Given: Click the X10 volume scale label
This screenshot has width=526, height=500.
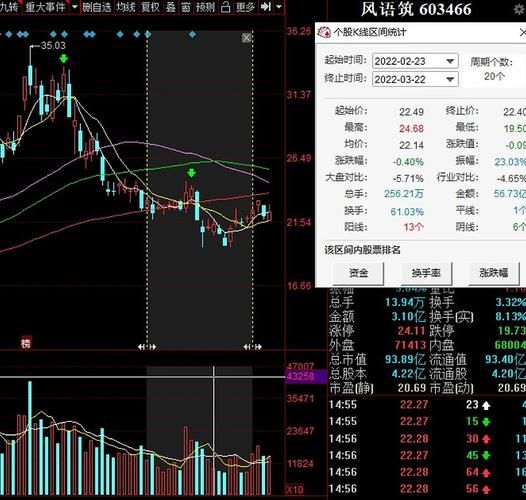Looking at the screenshot, I should click(x=295, y=490).
